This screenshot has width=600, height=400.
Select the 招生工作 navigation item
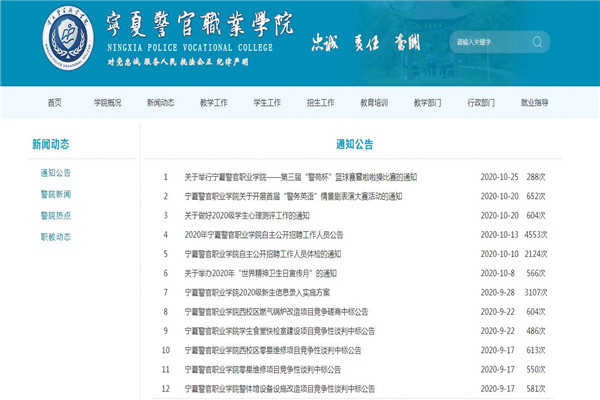click(320, 103)
